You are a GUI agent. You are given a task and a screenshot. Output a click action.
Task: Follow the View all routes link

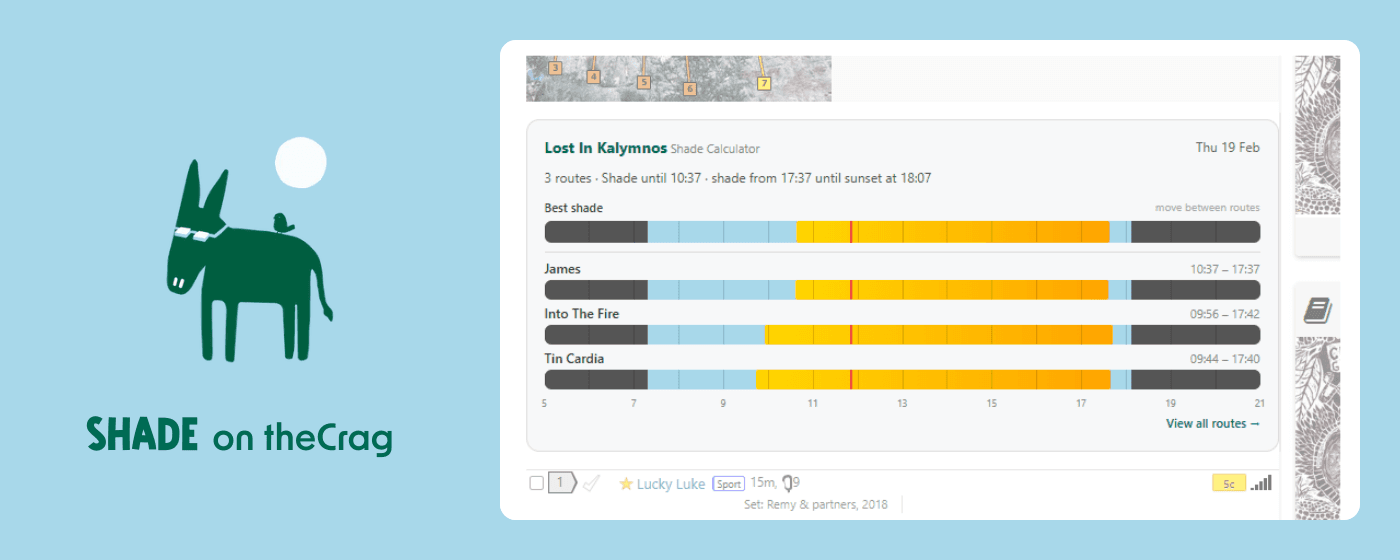(x=1212, y=424)
